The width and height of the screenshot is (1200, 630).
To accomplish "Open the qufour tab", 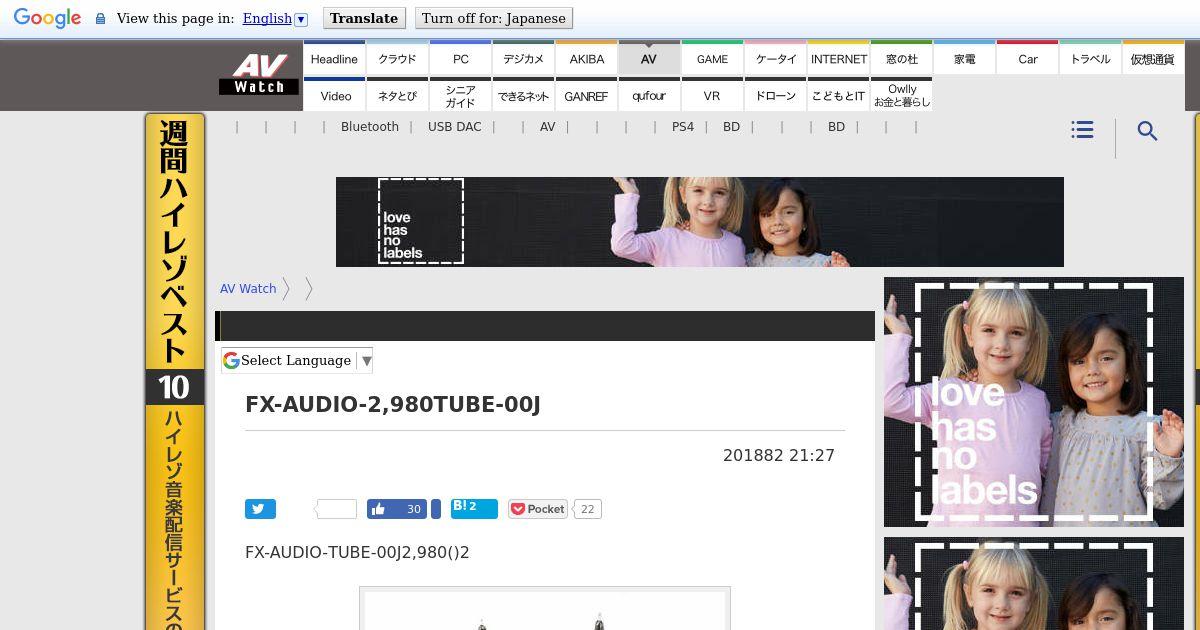I will coord(649,95).
